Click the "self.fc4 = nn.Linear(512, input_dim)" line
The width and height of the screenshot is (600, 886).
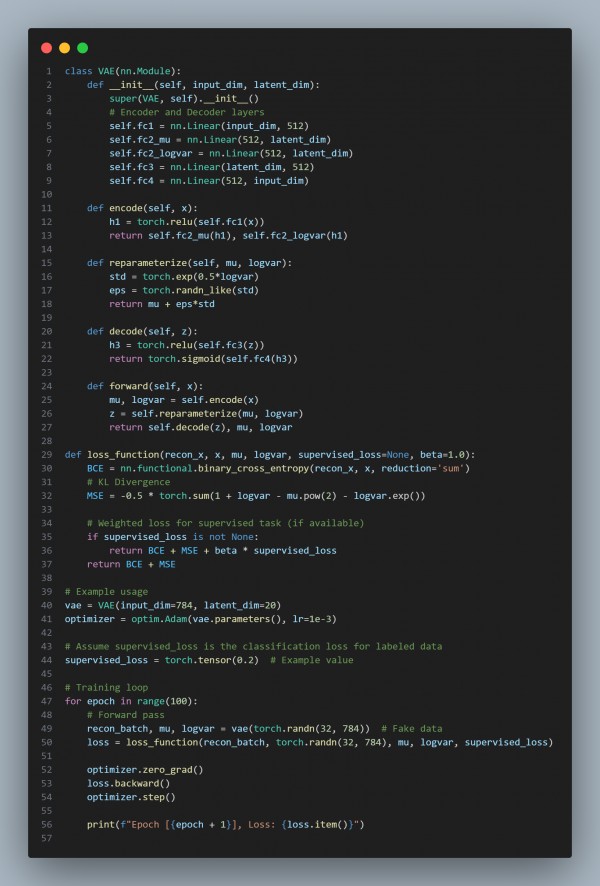click(209, 181)
